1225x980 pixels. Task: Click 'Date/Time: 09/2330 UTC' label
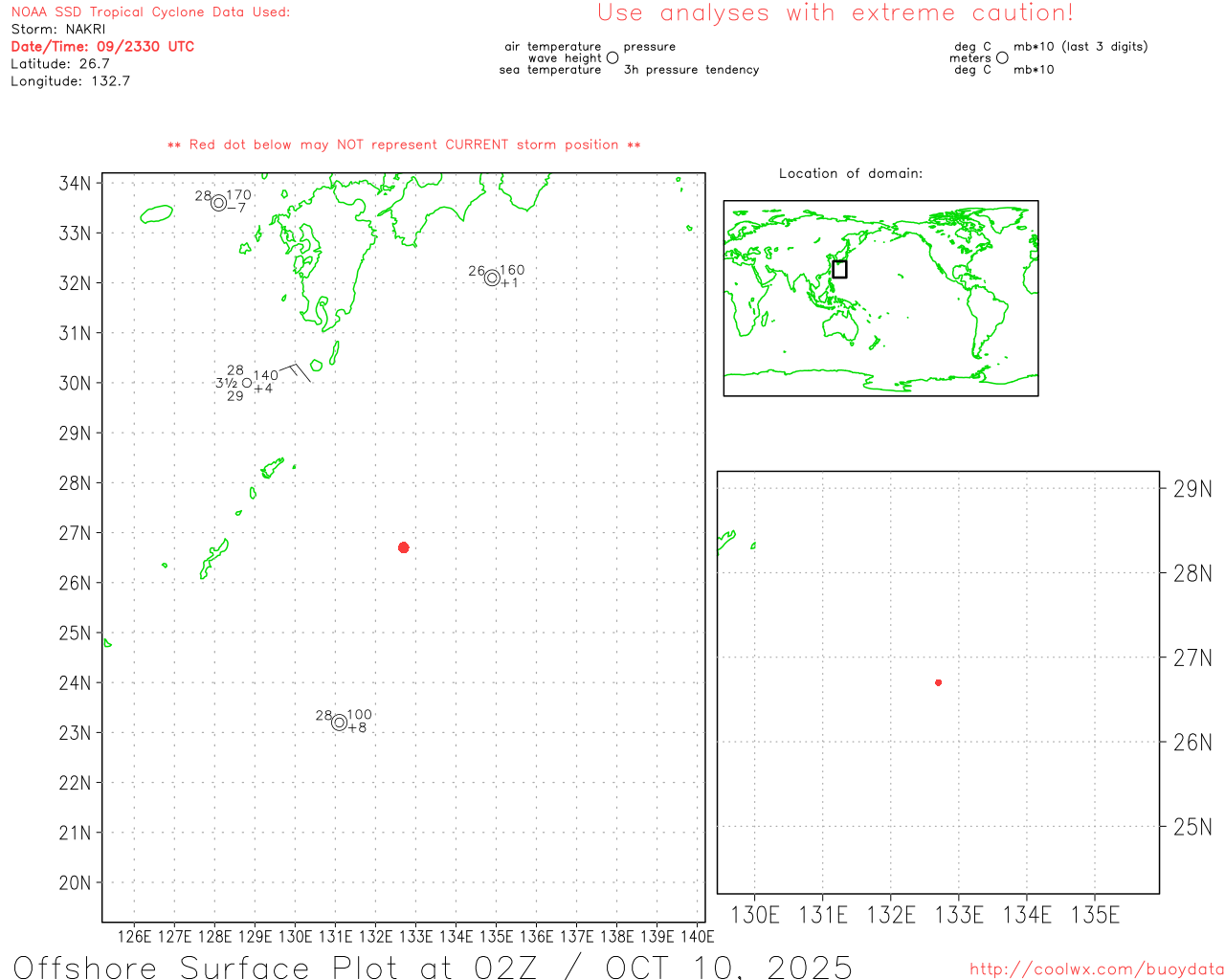click(x=102, y=46)
